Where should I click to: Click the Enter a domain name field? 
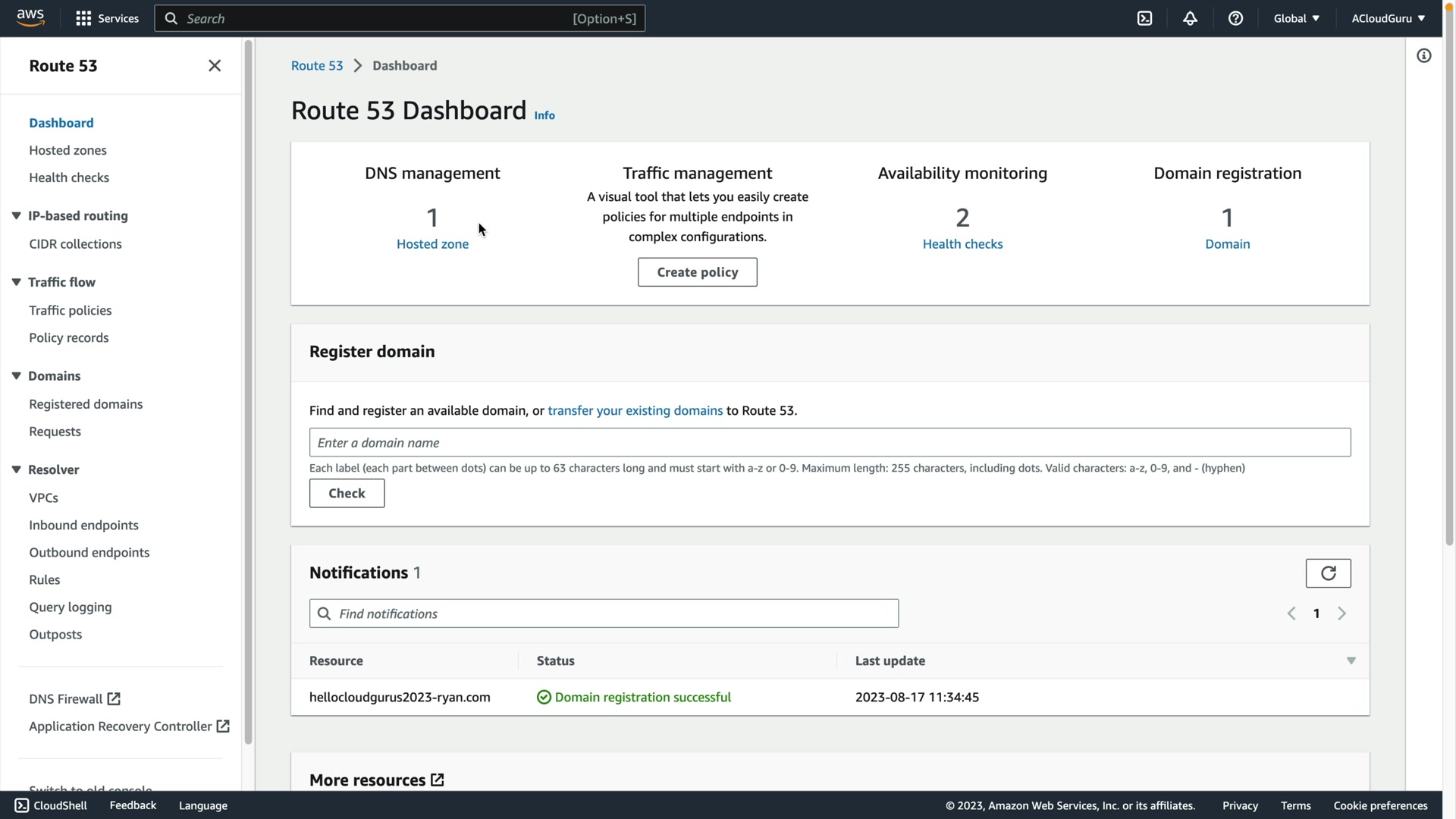830,443
